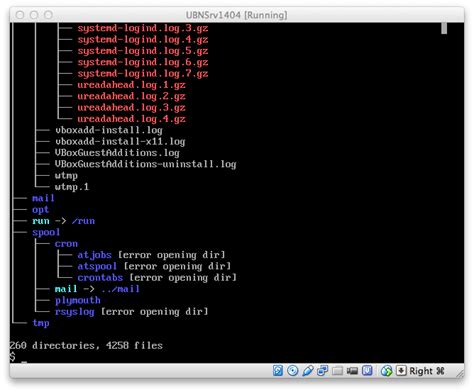This screenshot has width=474, height=392.
Task: Click the shared folders status icon
Action: point(337,371)
